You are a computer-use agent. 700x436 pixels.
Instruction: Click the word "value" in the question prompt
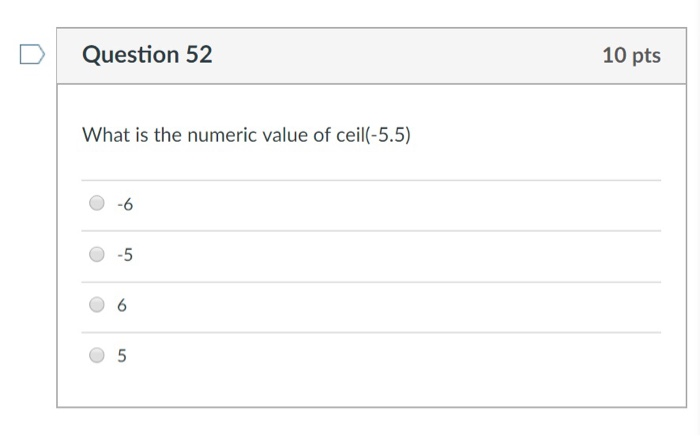coord(288,134)
